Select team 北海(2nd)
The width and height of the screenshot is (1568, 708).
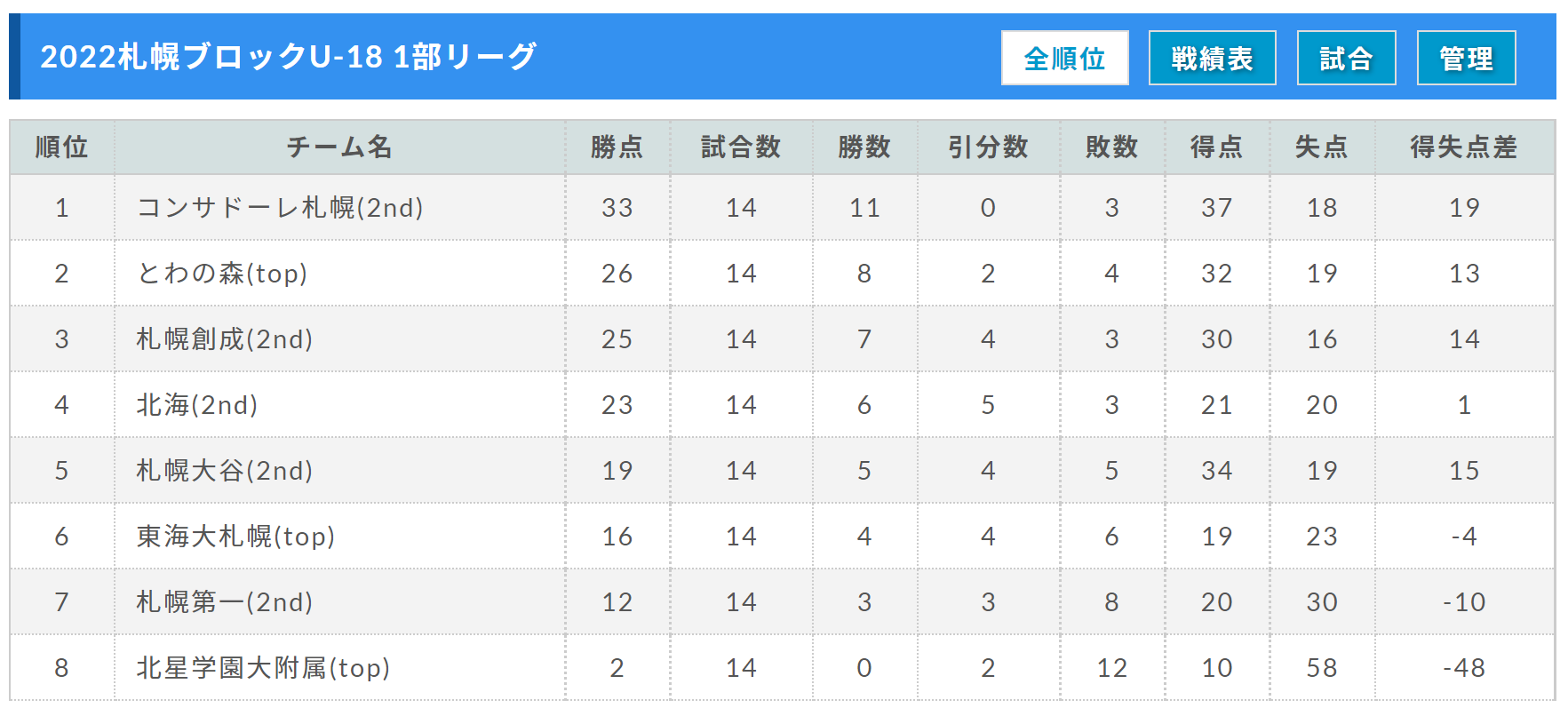click(197, 405)
